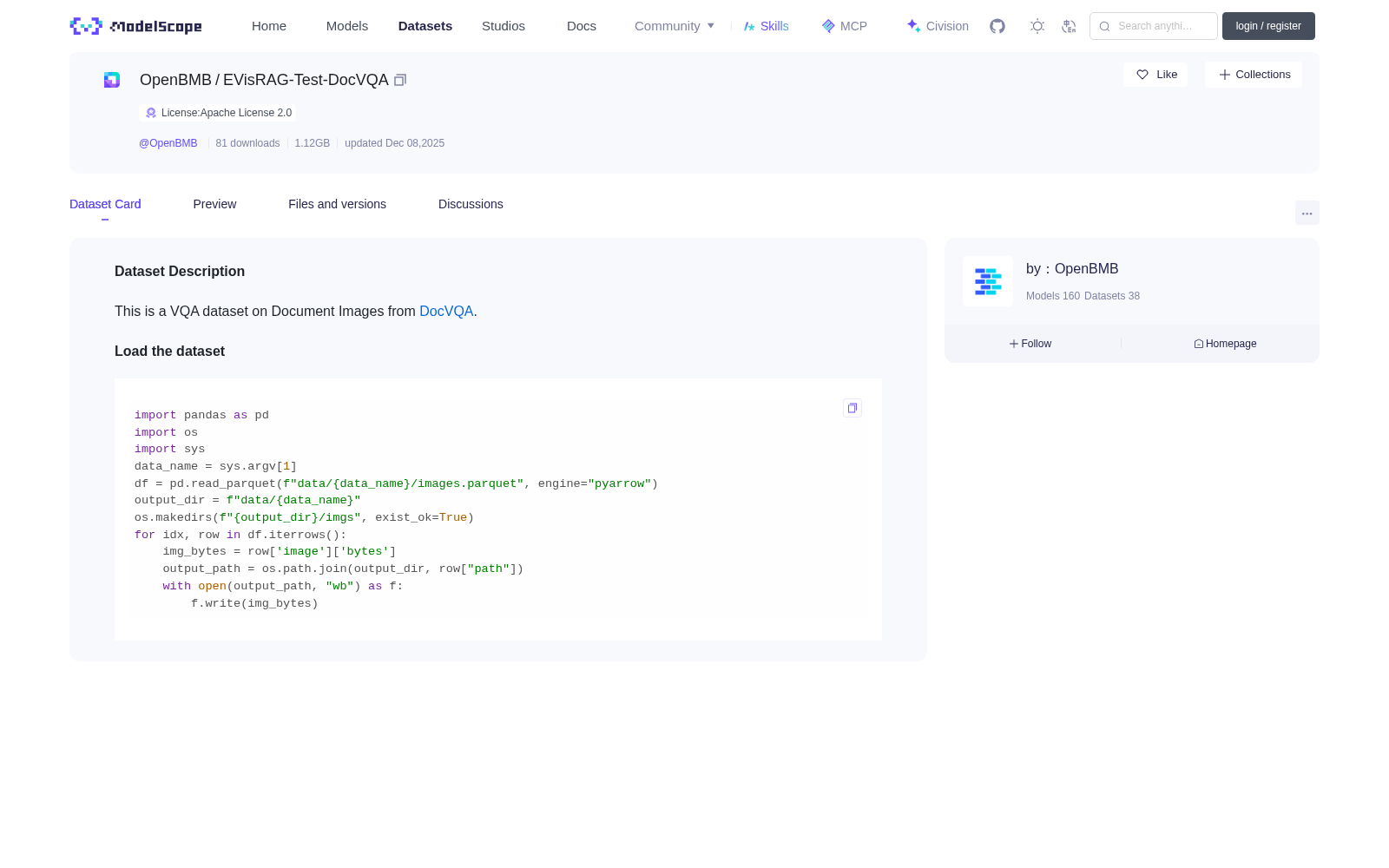
Task: Toggle the light/dark theme icon
Action: point(1037,26)
